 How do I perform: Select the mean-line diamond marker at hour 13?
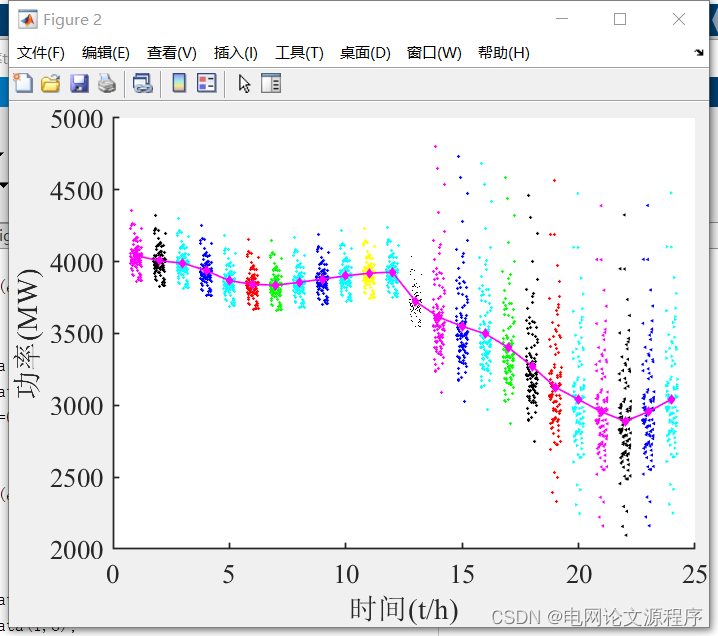pos(416,301)
